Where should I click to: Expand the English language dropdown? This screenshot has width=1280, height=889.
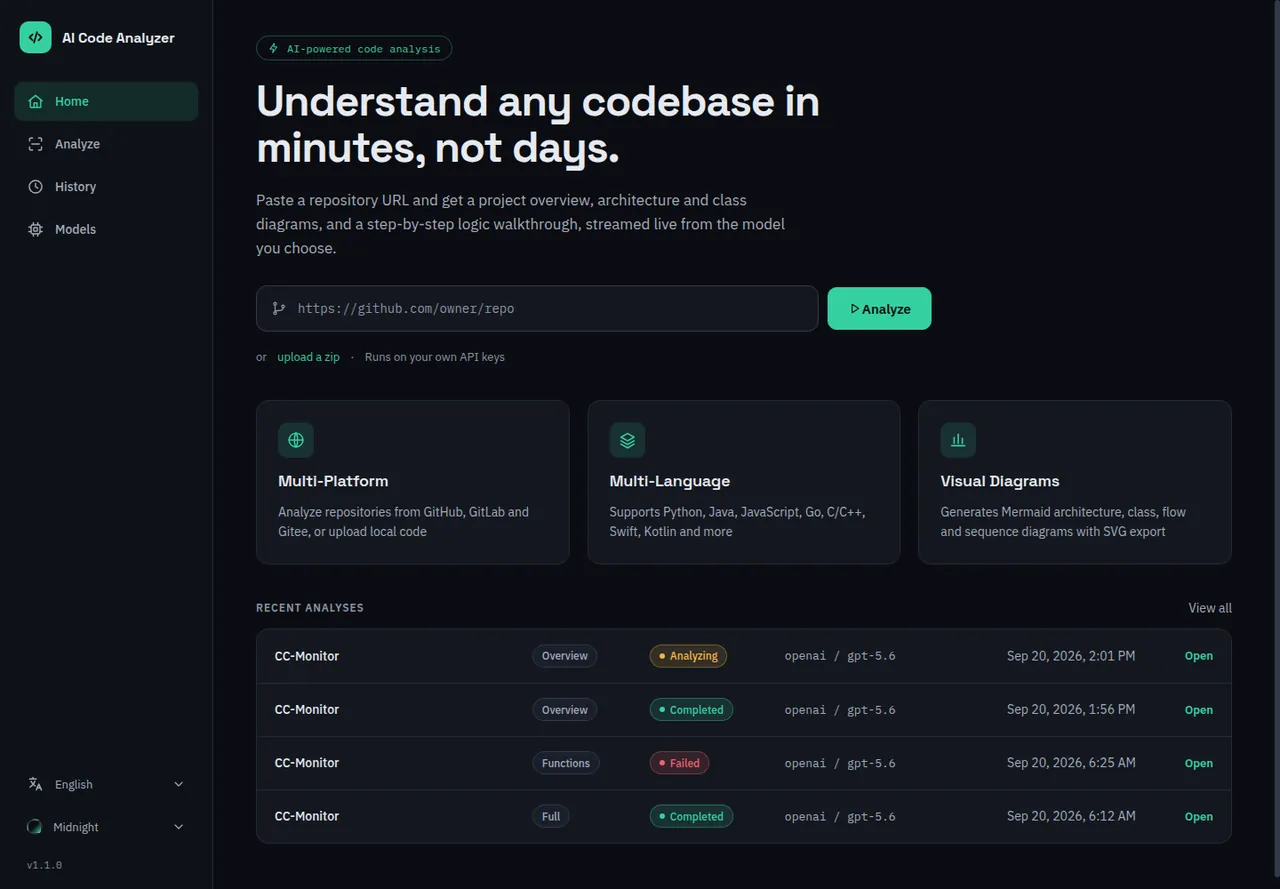coord(106,785)
